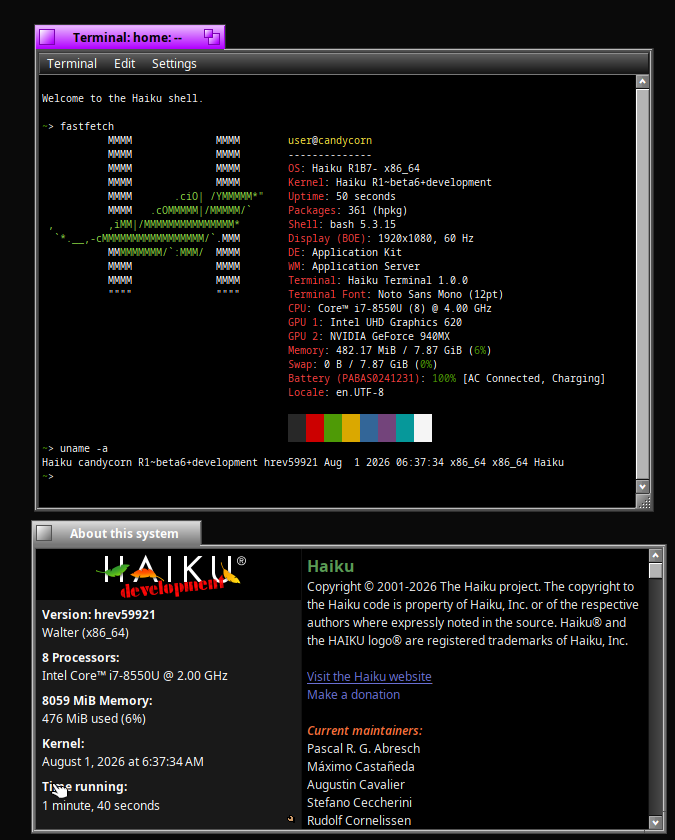Click the '476 MiB used (6%)' text
Image resolution: width=675 pixels, height=840 pixels.
click(94, 719)
